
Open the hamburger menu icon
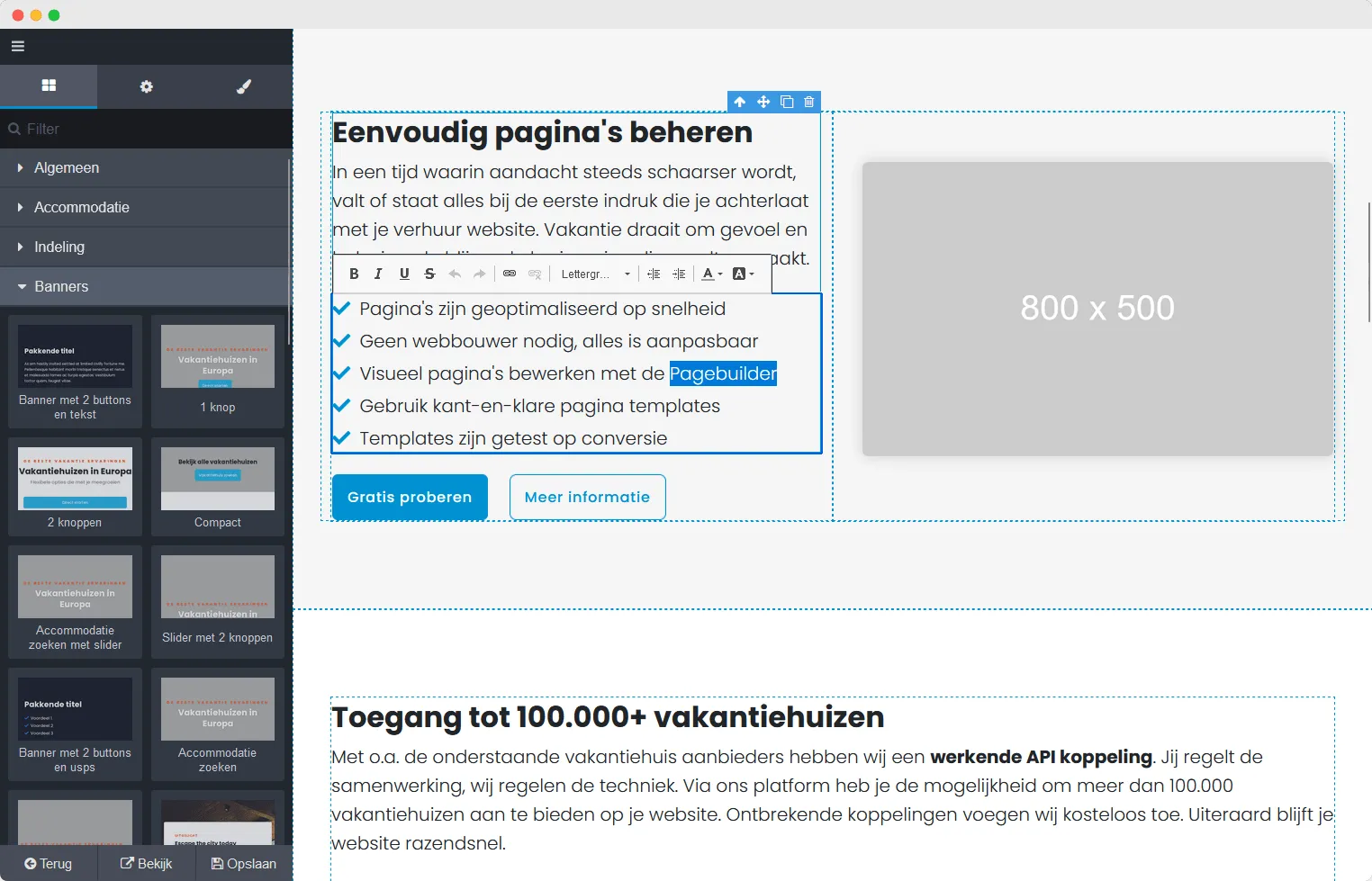coord(17,47)
